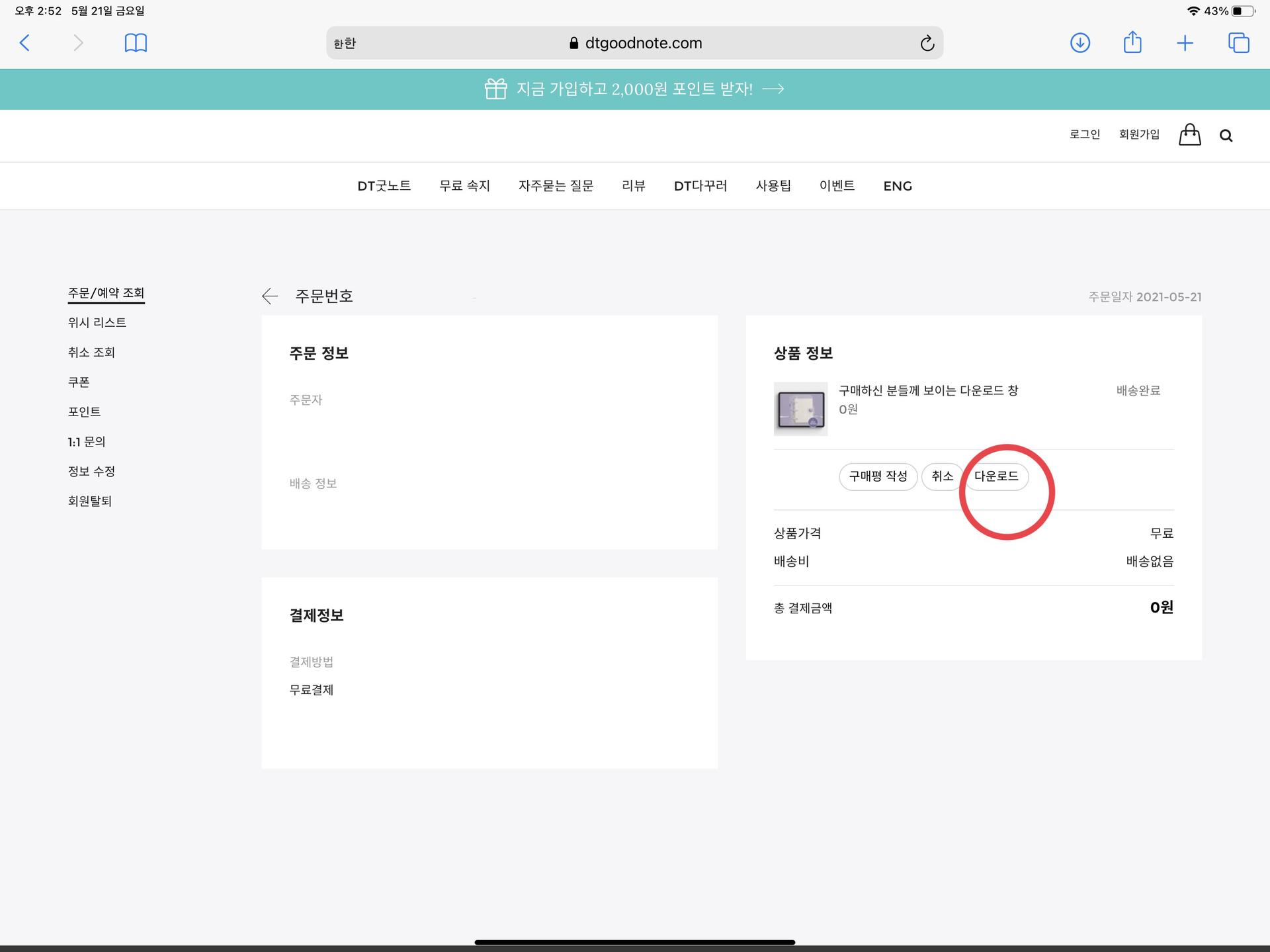Viewport: 1270px width, 952px height.
Task: Tap the dtgoodnote.com address bar
Action: point(635,43)
